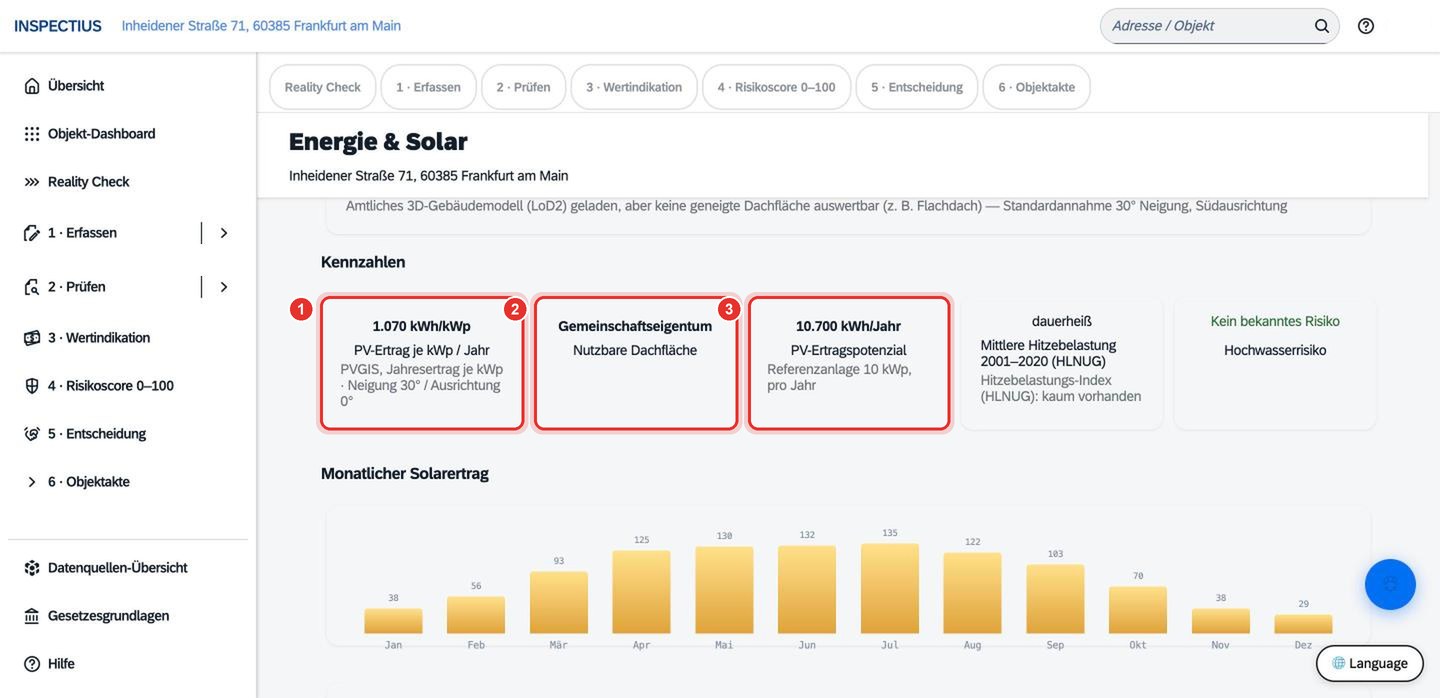Click the Language button
The width and height of the screenshot is (1440, 698).
[x=1369, y=663]
